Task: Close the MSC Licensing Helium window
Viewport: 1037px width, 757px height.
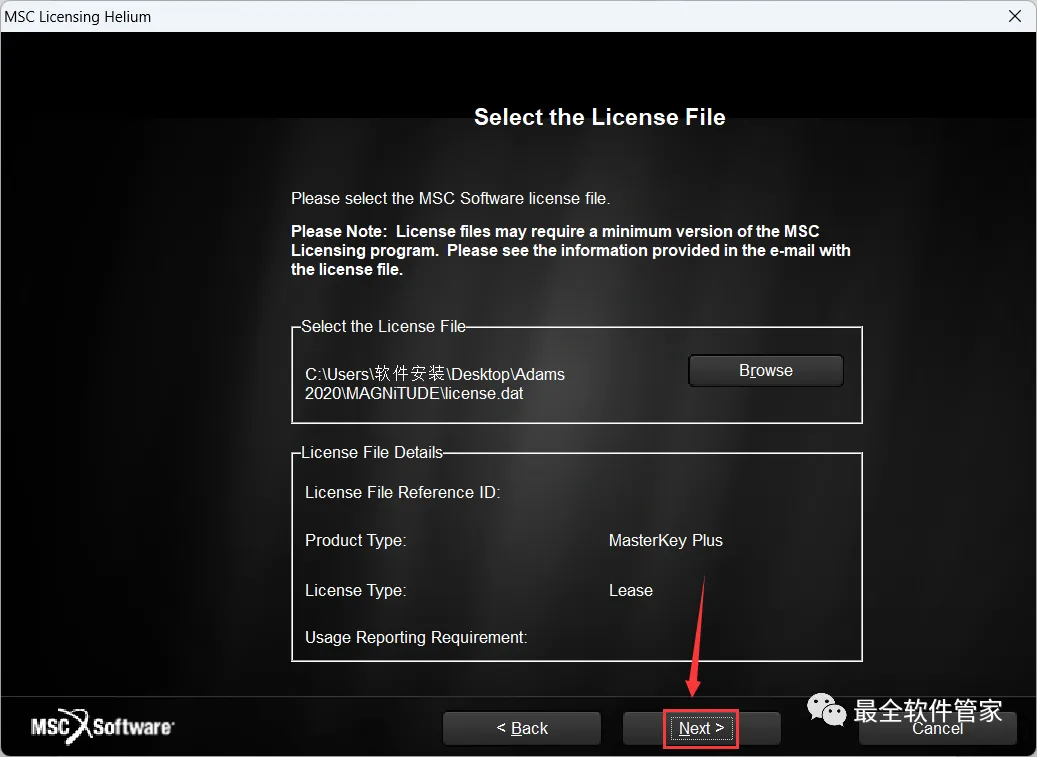Action: (1015, 16)
